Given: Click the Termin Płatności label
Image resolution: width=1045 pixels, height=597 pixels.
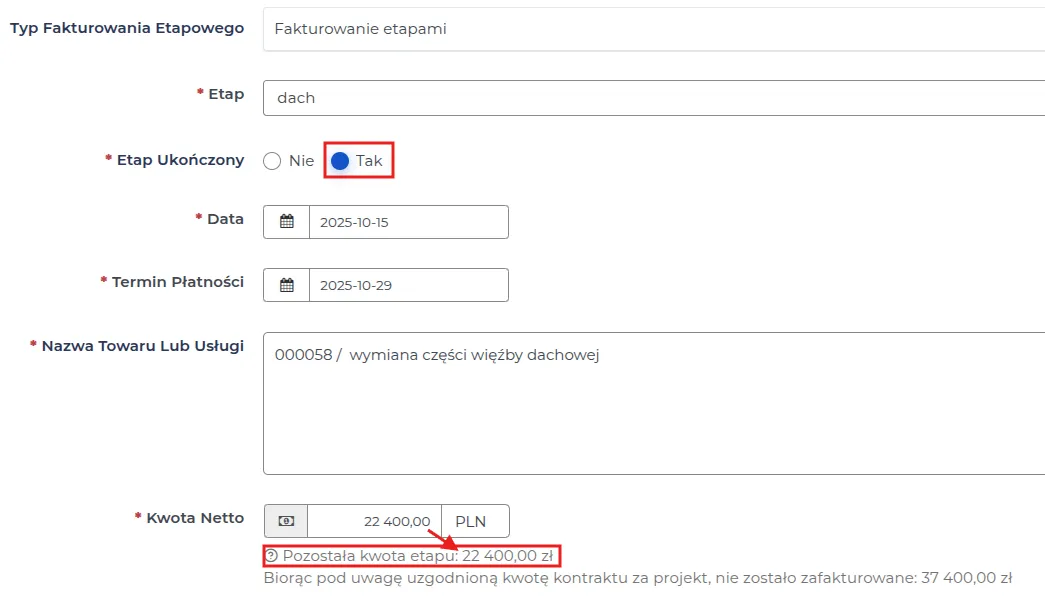Looking at the screenshot, I should [x=177, y=282].
